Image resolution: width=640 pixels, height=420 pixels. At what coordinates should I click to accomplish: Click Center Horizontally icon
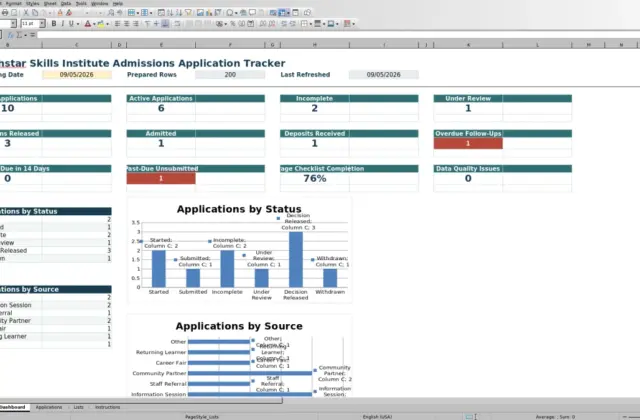(x=127, y=24)
